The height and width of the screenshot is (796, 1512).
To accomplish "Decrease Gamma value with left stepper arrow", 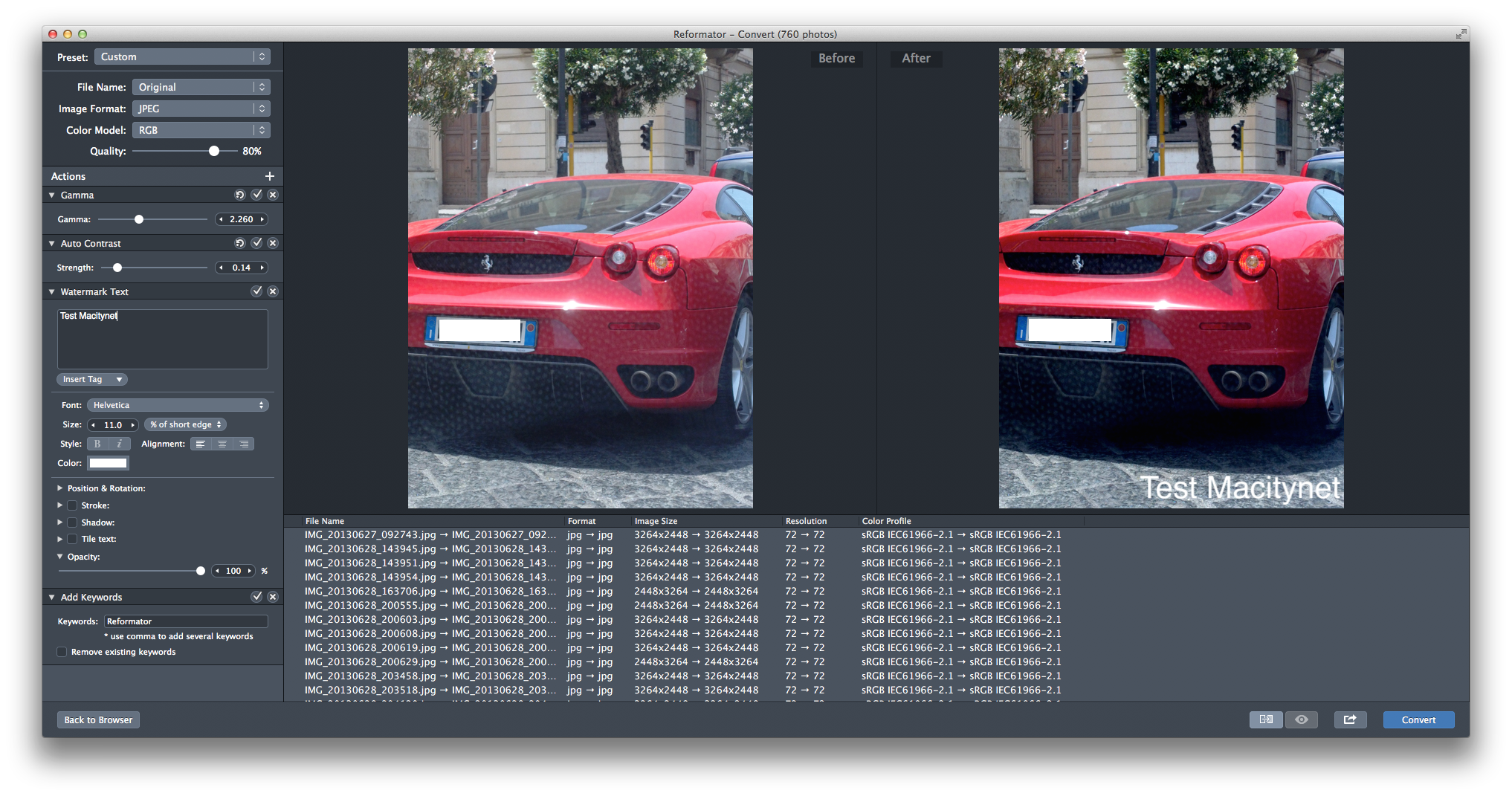I will (221, 219).
